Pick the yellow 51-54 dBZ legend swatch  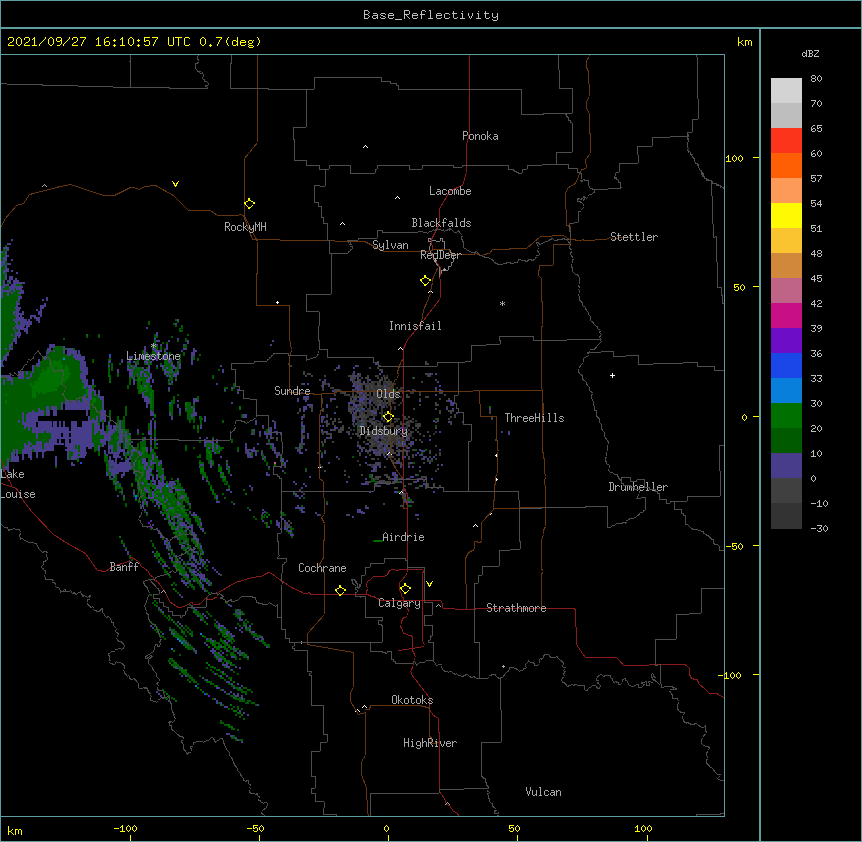point(786,216)
